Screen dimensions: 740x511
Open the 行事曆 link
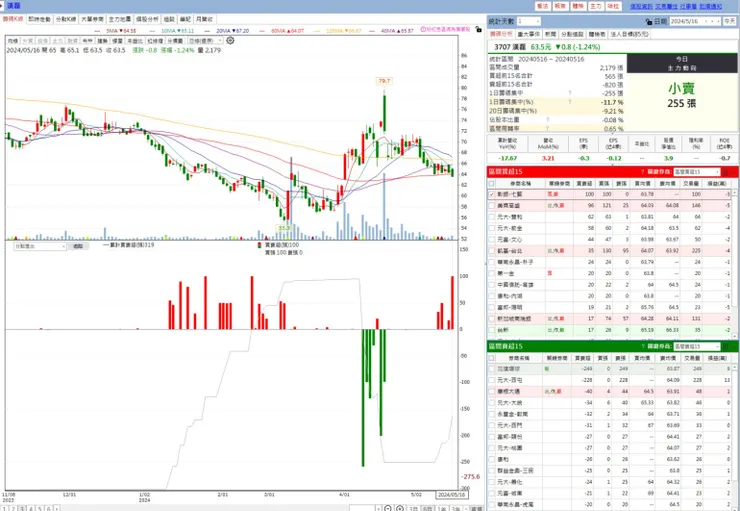pos(690,6)
